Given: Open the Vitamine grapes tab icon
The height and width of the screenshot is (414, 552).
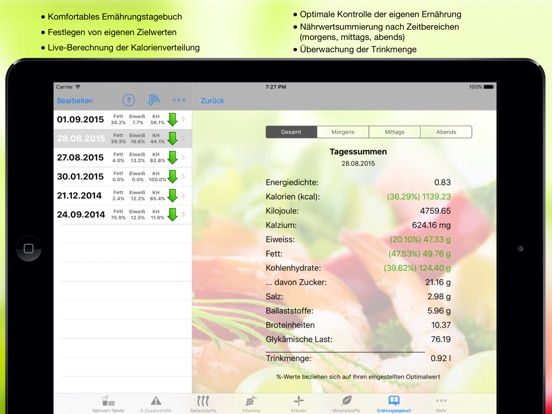Looking at the screenshot, I should pyautogui.click(x=251, y=401).
